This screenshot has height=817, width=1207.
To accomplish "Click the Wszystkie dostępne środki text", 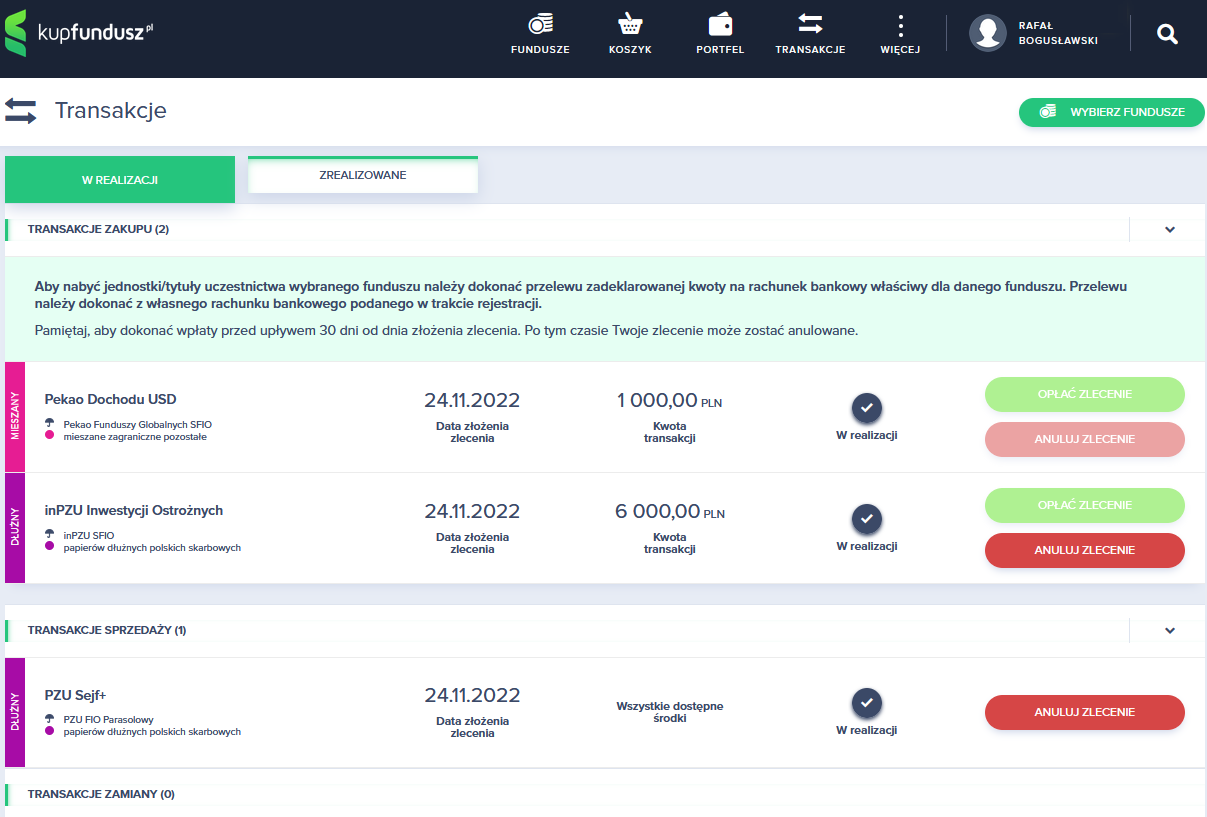I will tap(670, 712).
